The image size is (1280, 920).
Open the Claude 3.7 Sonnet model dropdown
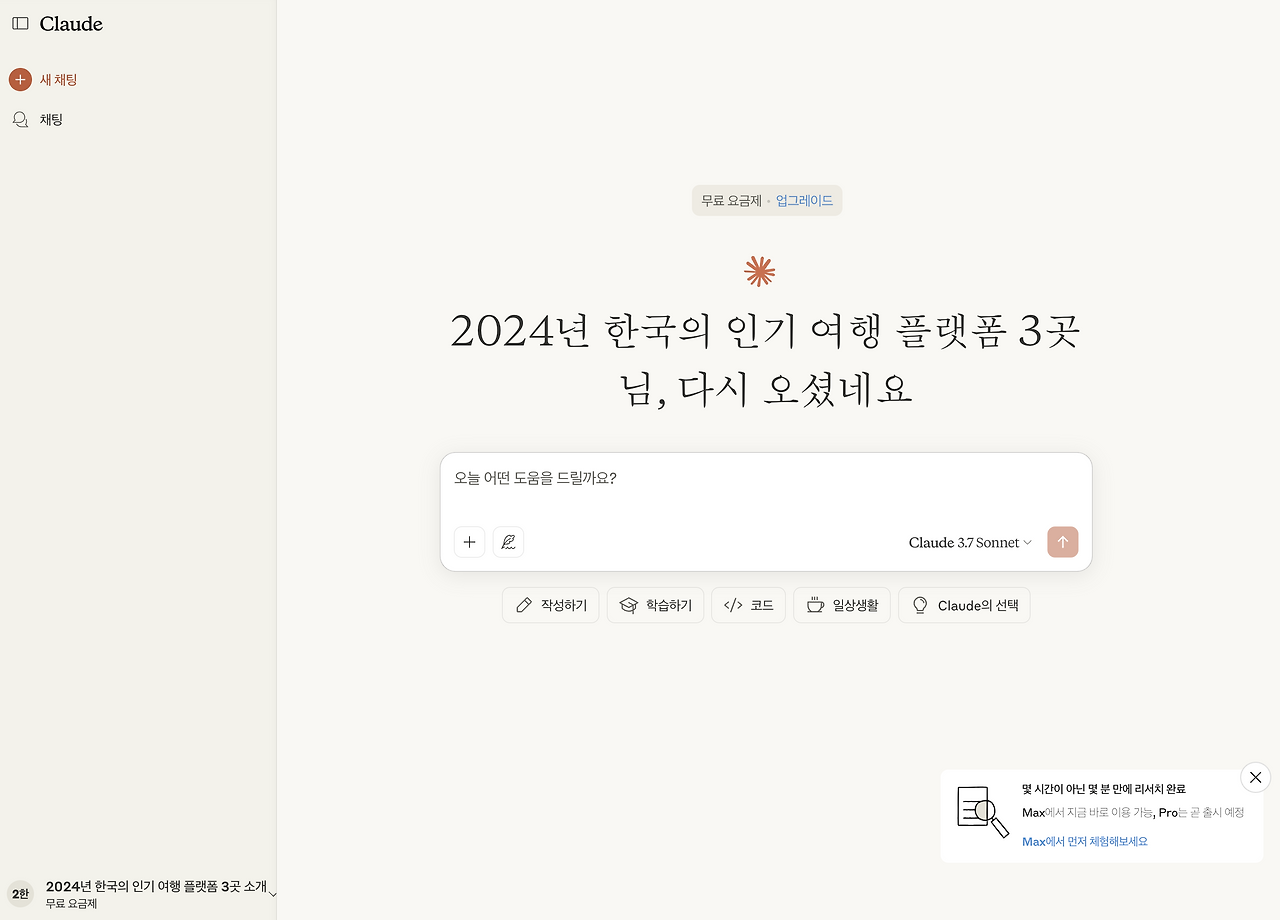(969, 542)
